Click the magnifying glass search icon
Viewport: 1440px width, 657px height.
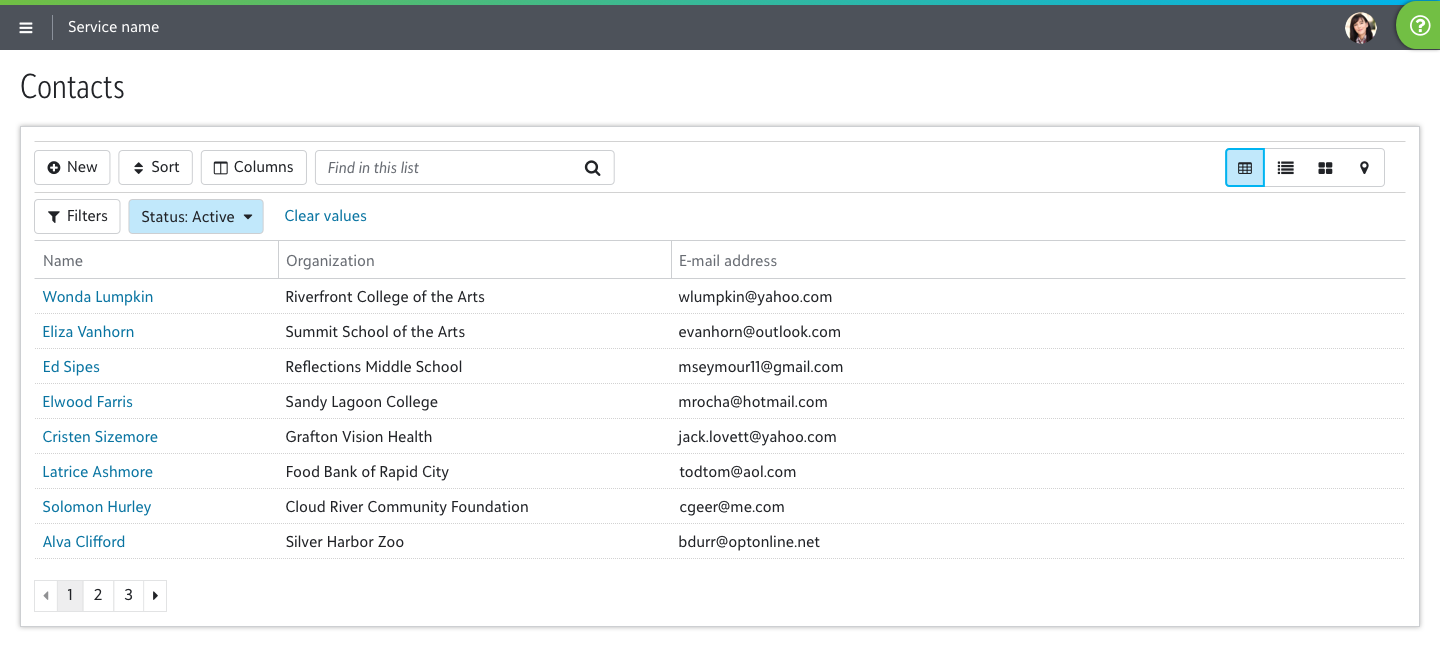592,168
